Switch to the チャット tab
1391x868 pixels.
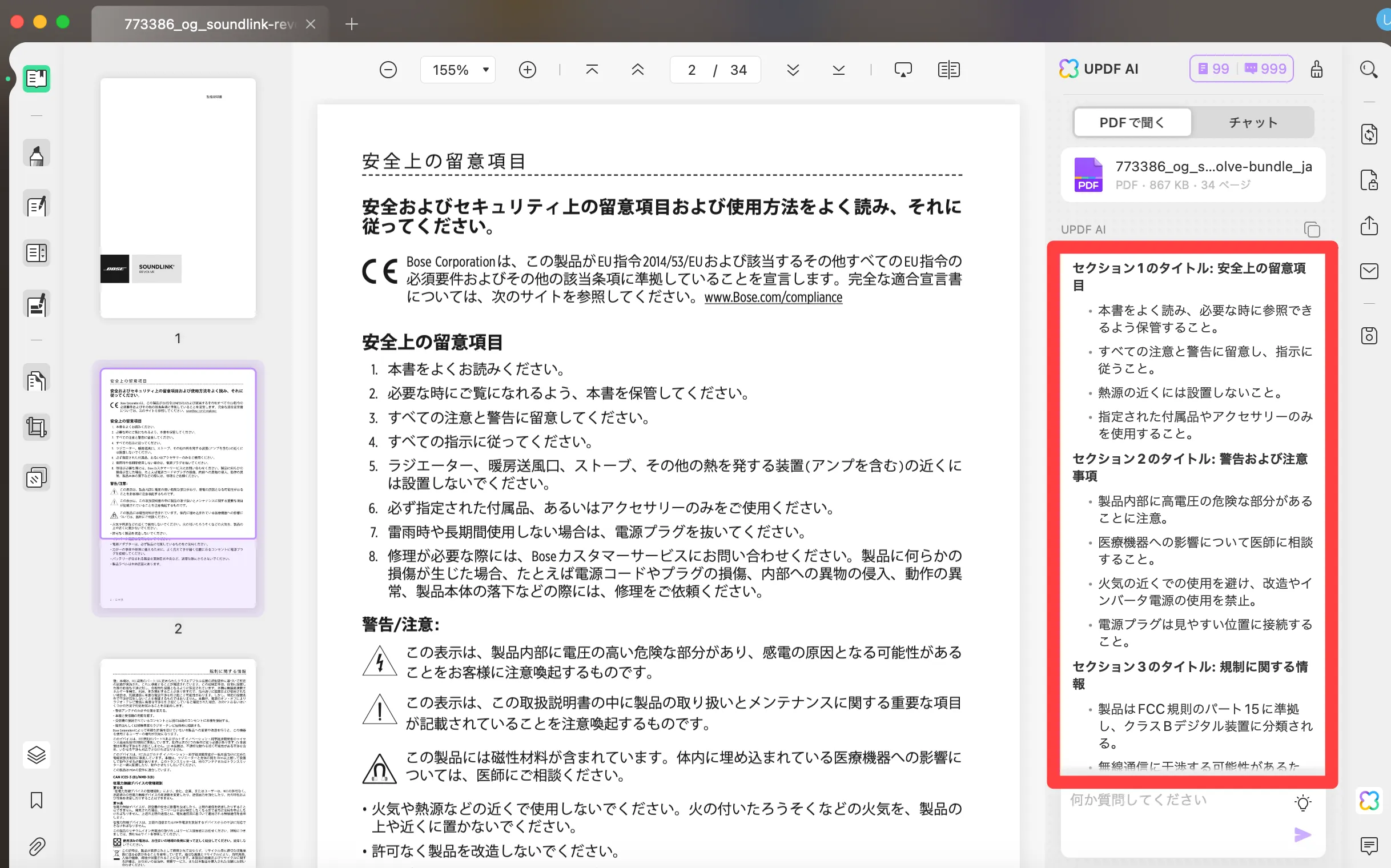click(x=1253, y=122)
